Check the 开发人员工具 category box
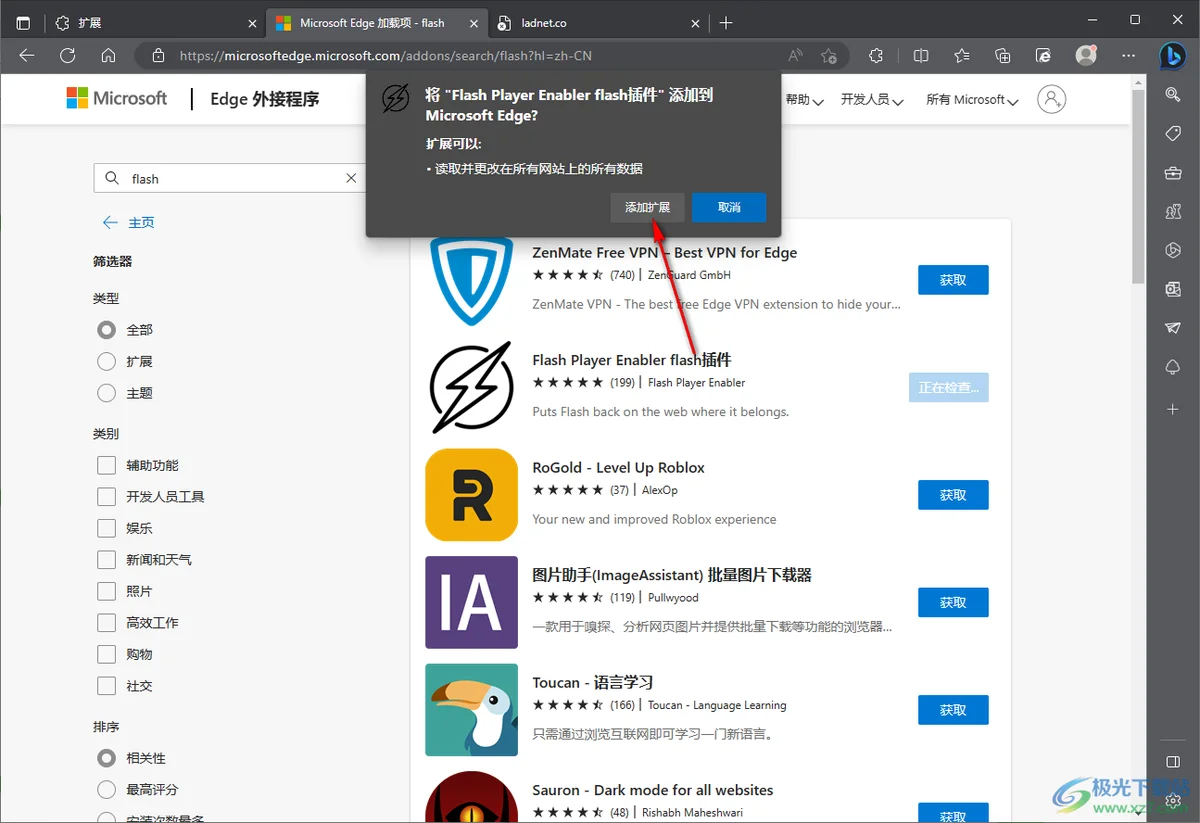The width and height of the screenshot is (1200, 823). coord(107,496)
